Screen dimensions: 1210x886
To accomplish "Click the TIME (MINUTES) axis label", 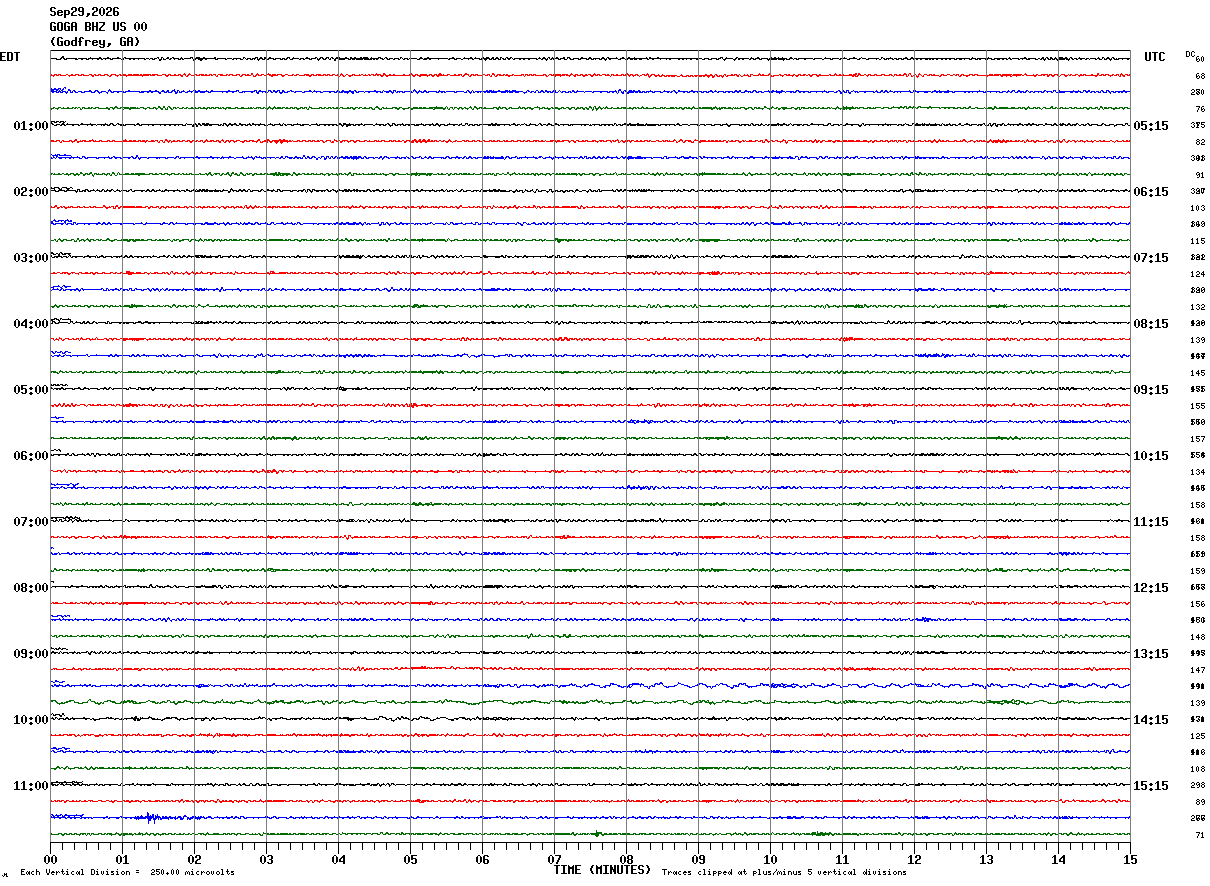I will pos(602,870).
